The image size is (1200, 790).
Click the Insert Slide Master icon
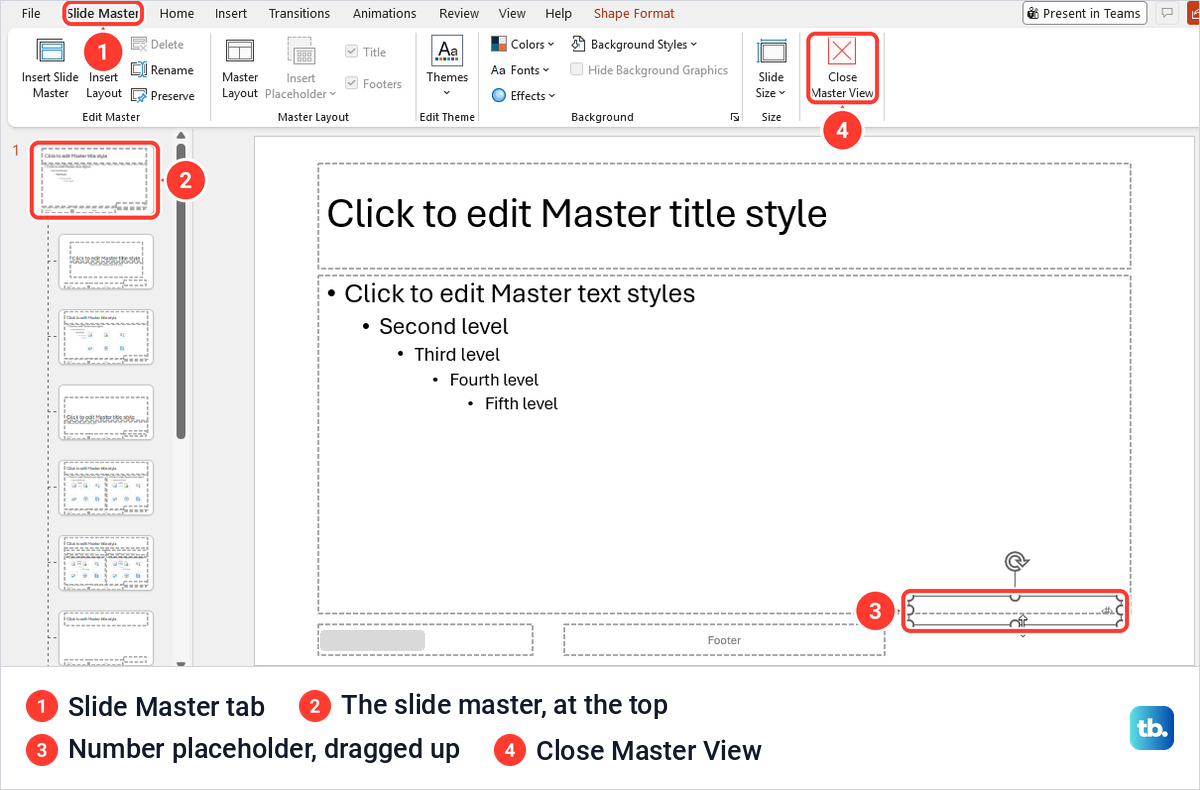(50, 52)
